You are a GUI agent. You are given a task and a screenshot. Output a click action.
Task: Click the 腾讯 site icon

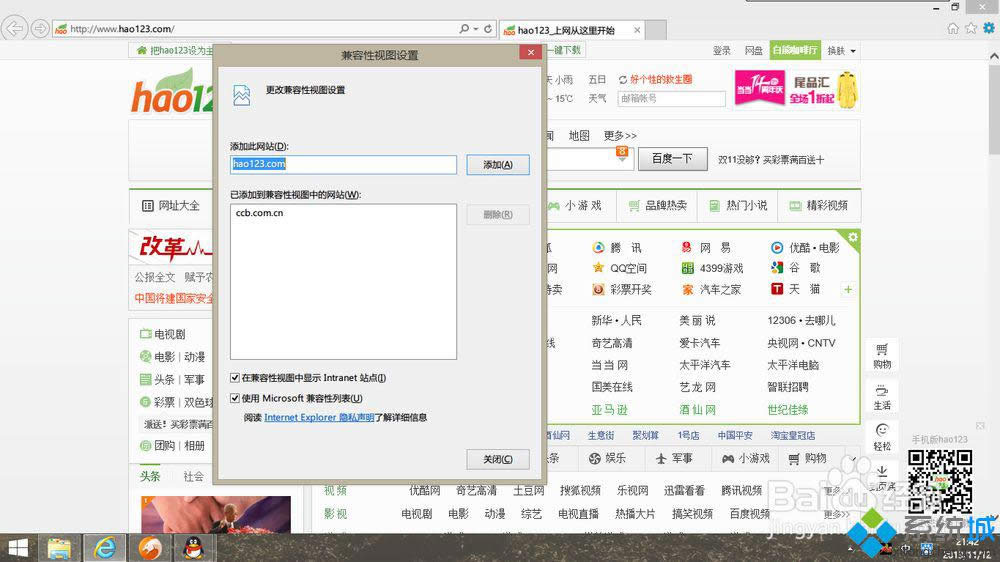598,248
